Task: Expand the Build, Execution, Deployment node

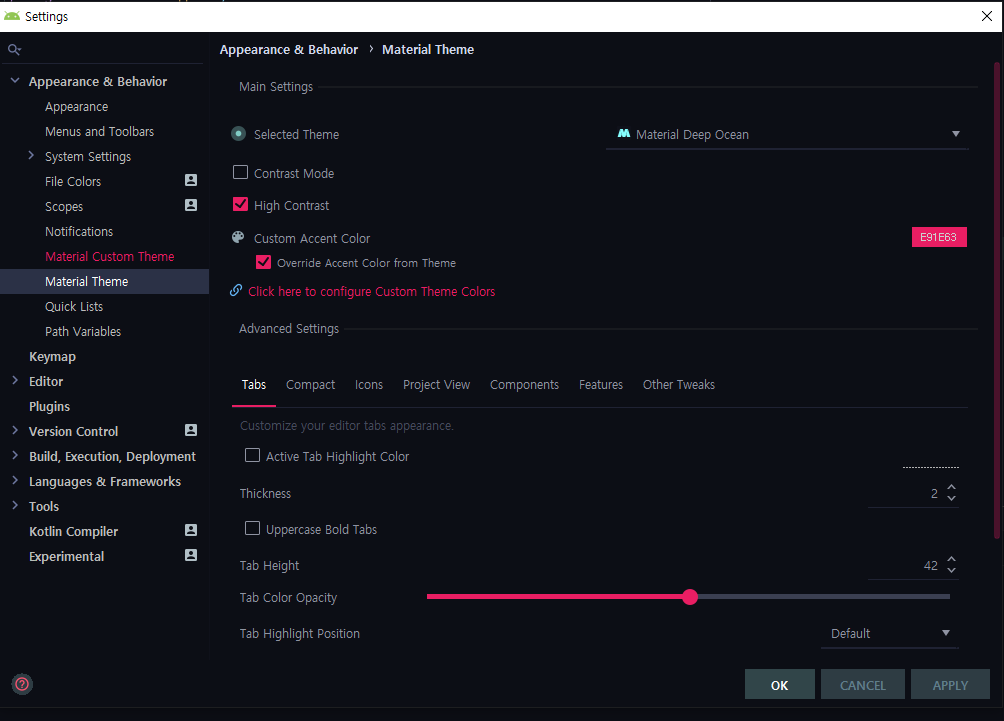Action: pos(15,455)
